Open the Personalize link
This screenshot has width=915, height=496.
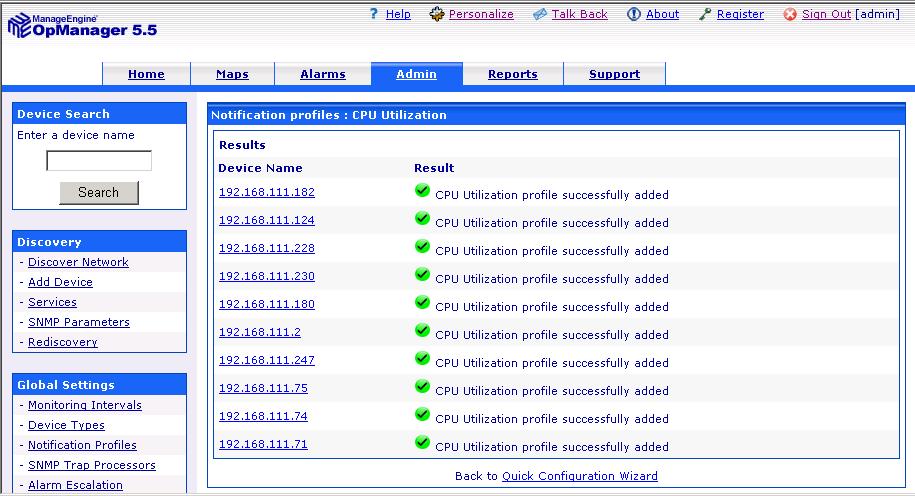[x=481, y=14]
